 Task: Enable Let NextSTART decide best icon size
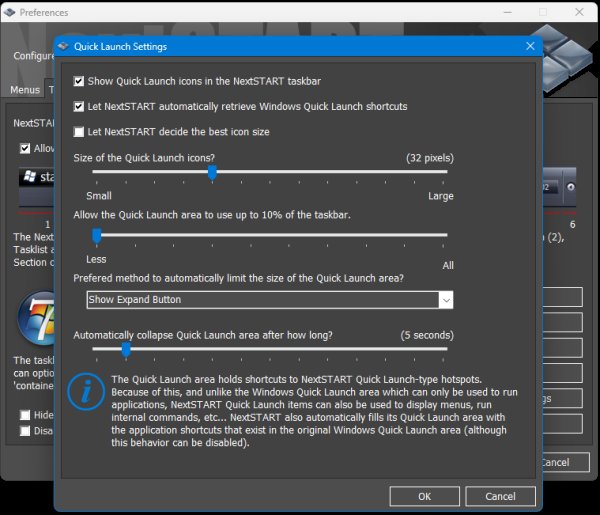[x=80, y=131]
